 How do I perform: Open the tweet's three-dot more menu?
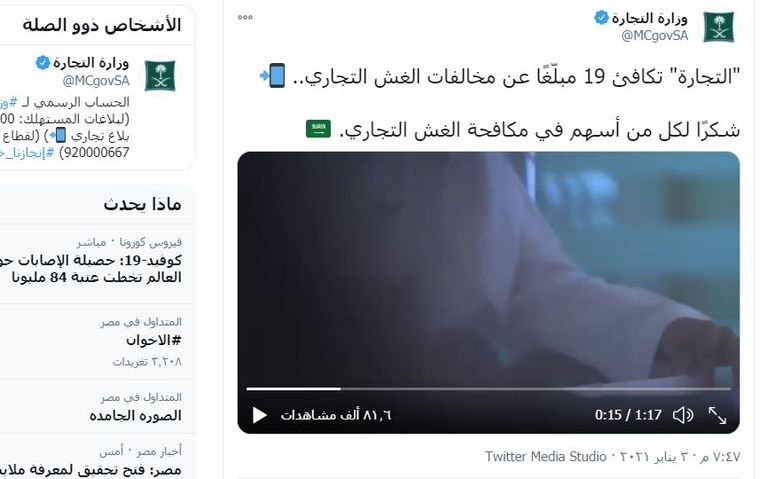pyautogui.click(x=245, y=17)
